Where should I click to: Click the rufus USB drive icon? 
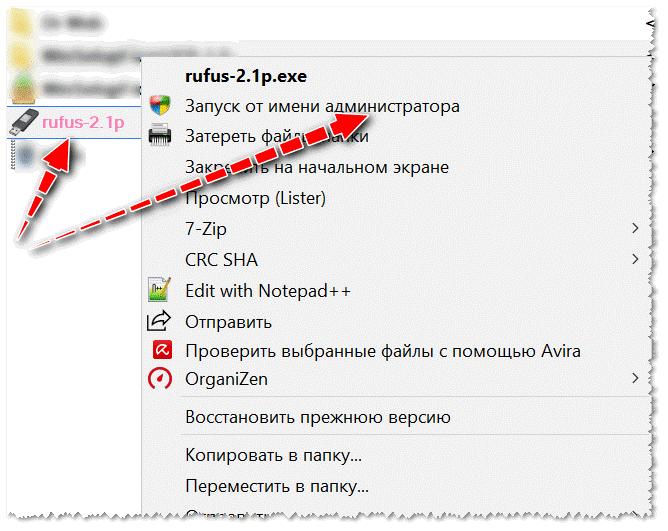(x=24, y=122)
